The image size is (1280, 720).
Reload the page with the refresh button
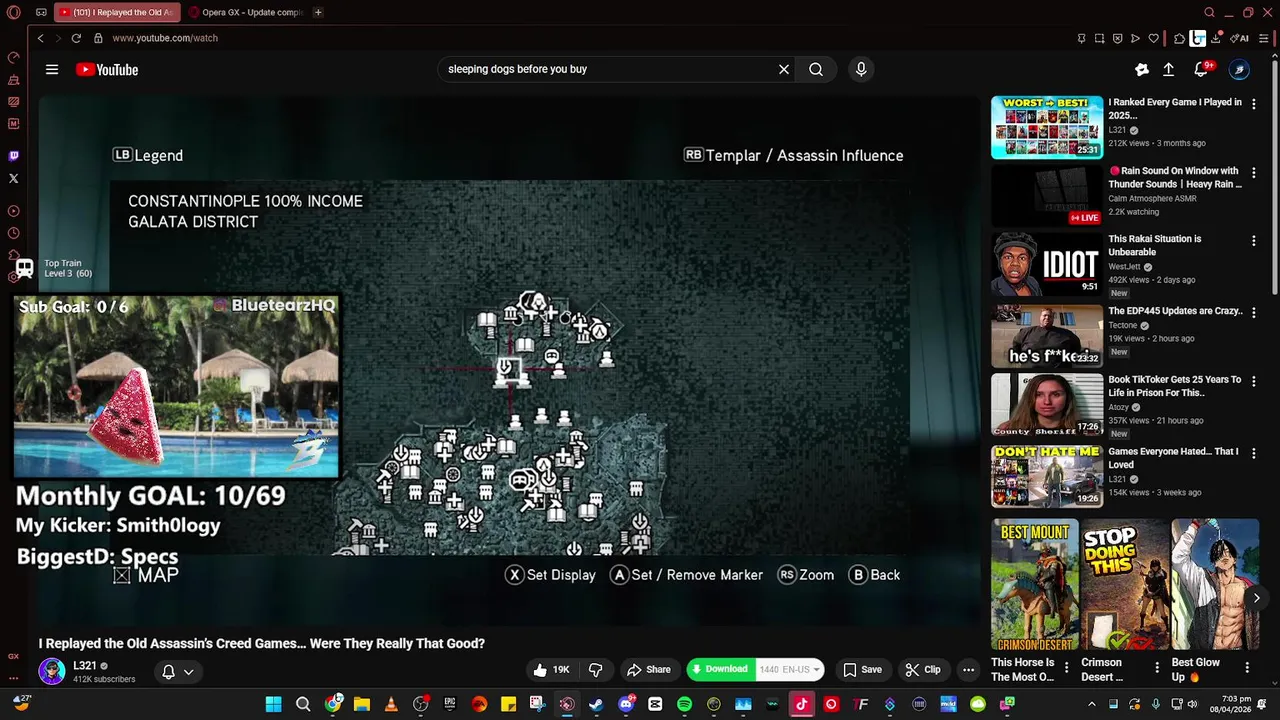[76, 38]
